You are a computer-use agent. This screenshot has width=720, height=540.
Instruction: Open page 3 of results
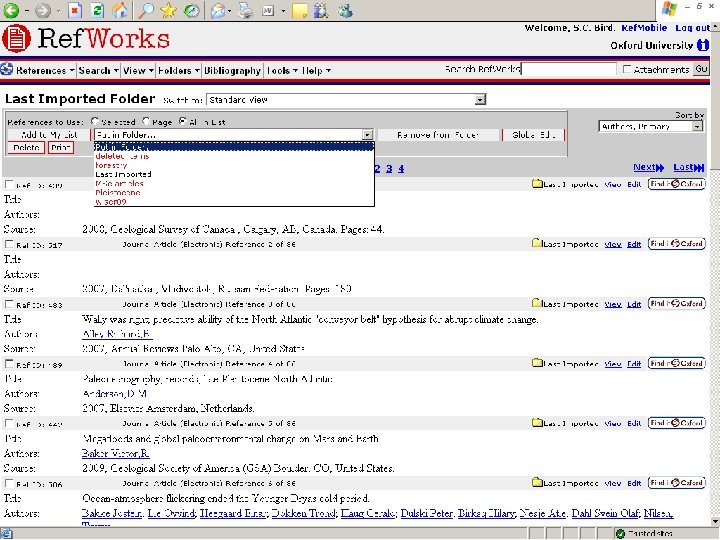[x=389, y=169]
